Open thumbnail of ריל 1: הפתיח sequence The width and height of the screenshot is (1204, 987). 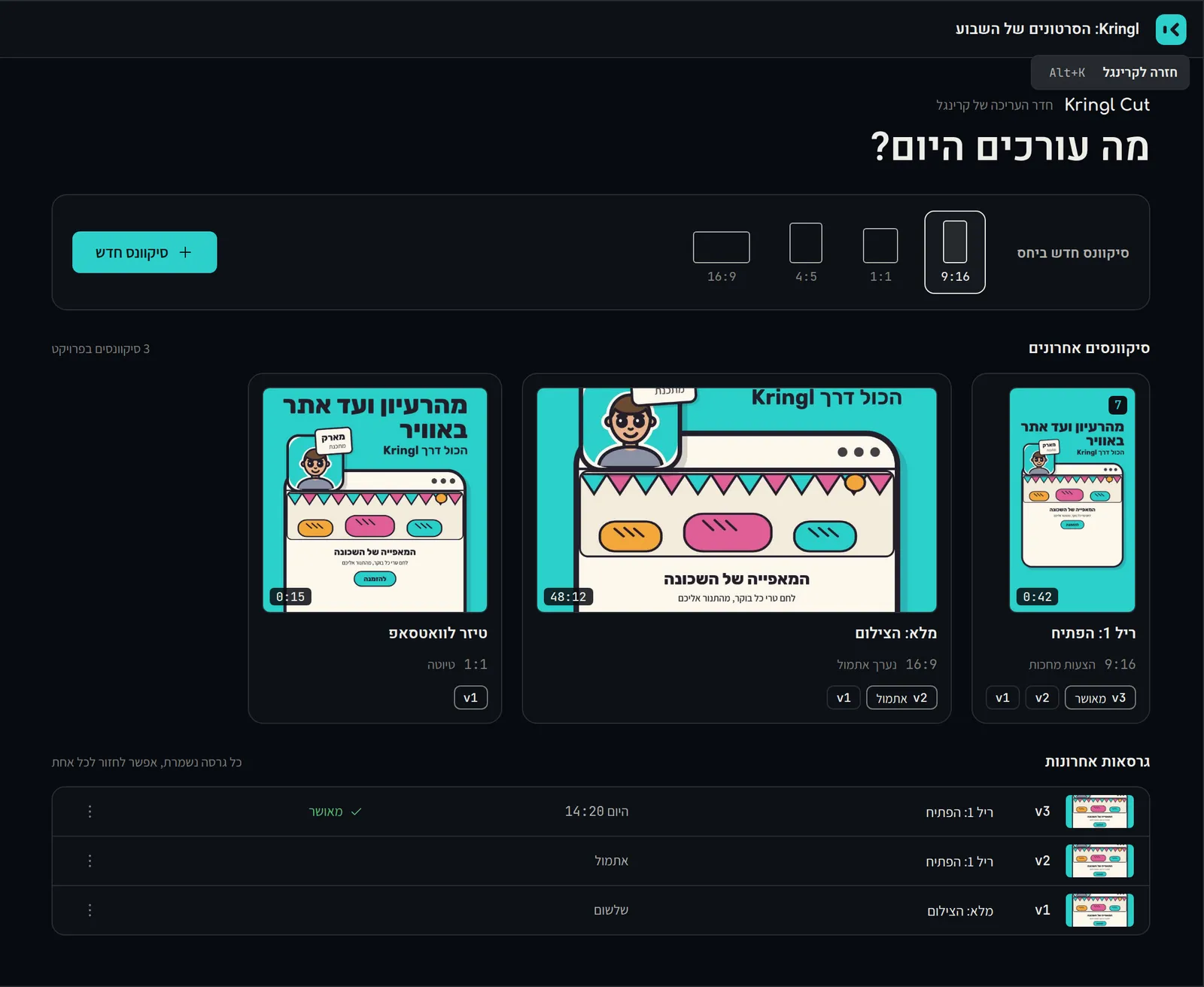pos(1072,500)
